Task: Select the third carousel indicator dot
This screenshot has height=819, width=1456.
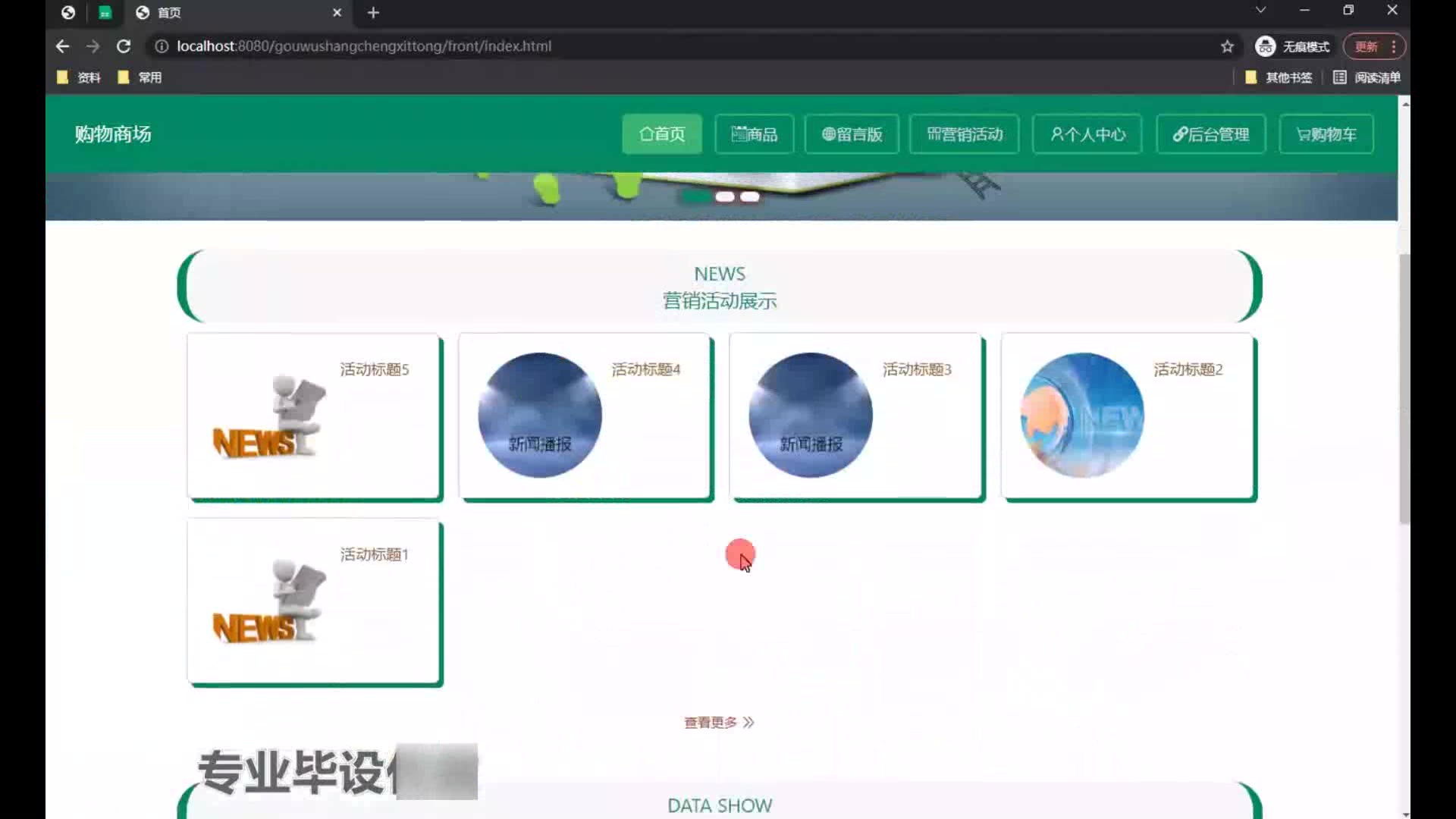Action: click(750, 197)
